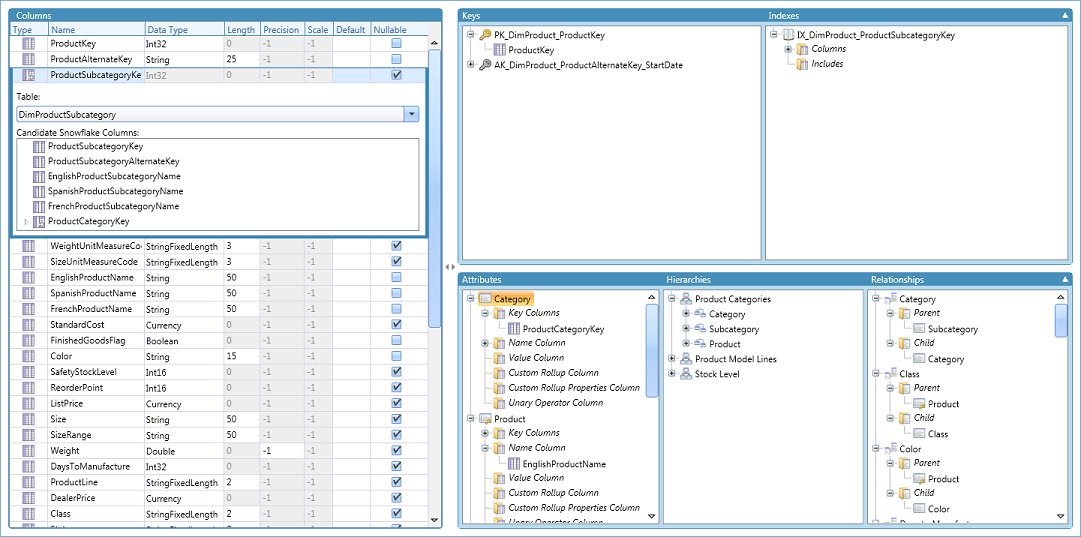Viewport: 1081px width, 537px height.
Task: Click the Custom Rollup Column folder icon under Category
Action: (x=499, y=373)
